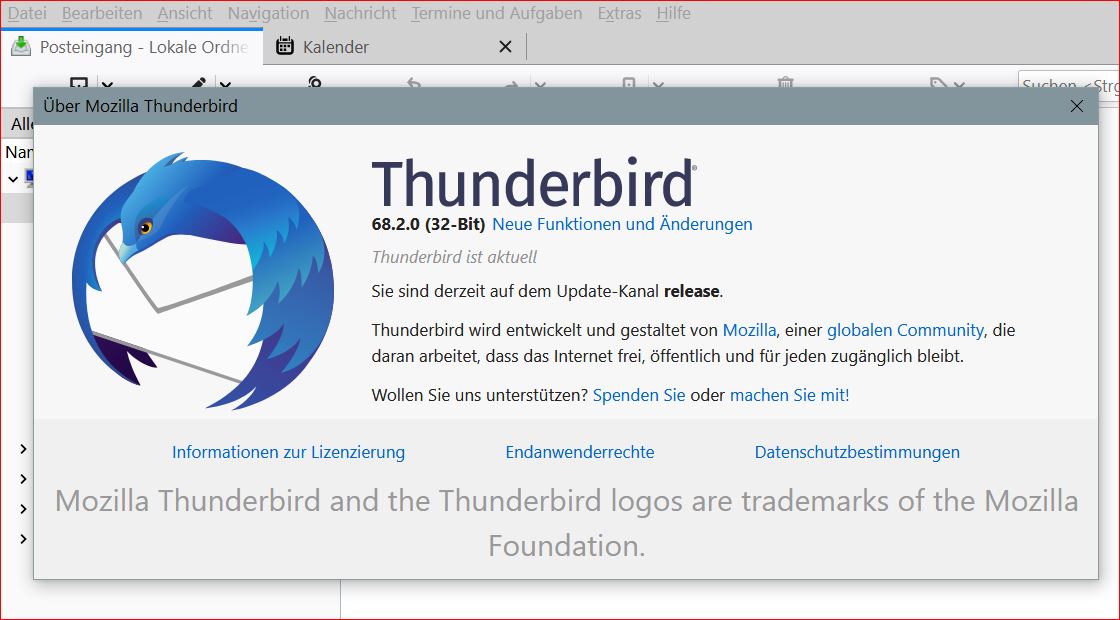
Task: Click the Suchen search field
Action: (1069, 84)
